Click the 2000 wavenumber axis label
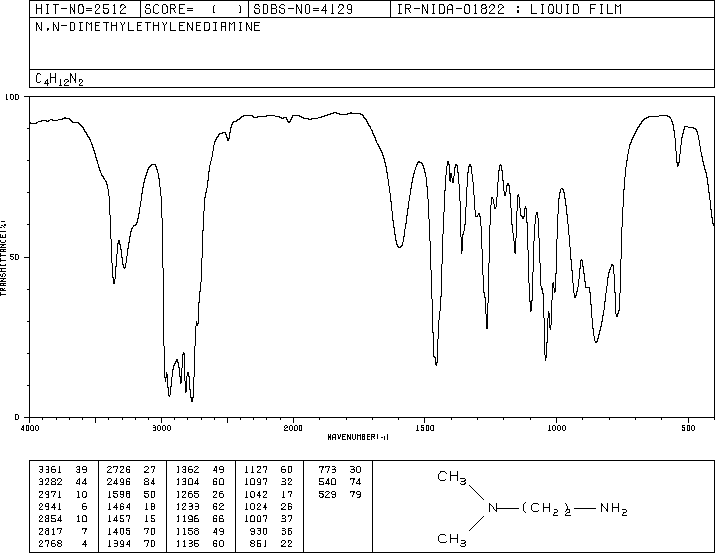 pyautogui.click(x=293, y=428)
